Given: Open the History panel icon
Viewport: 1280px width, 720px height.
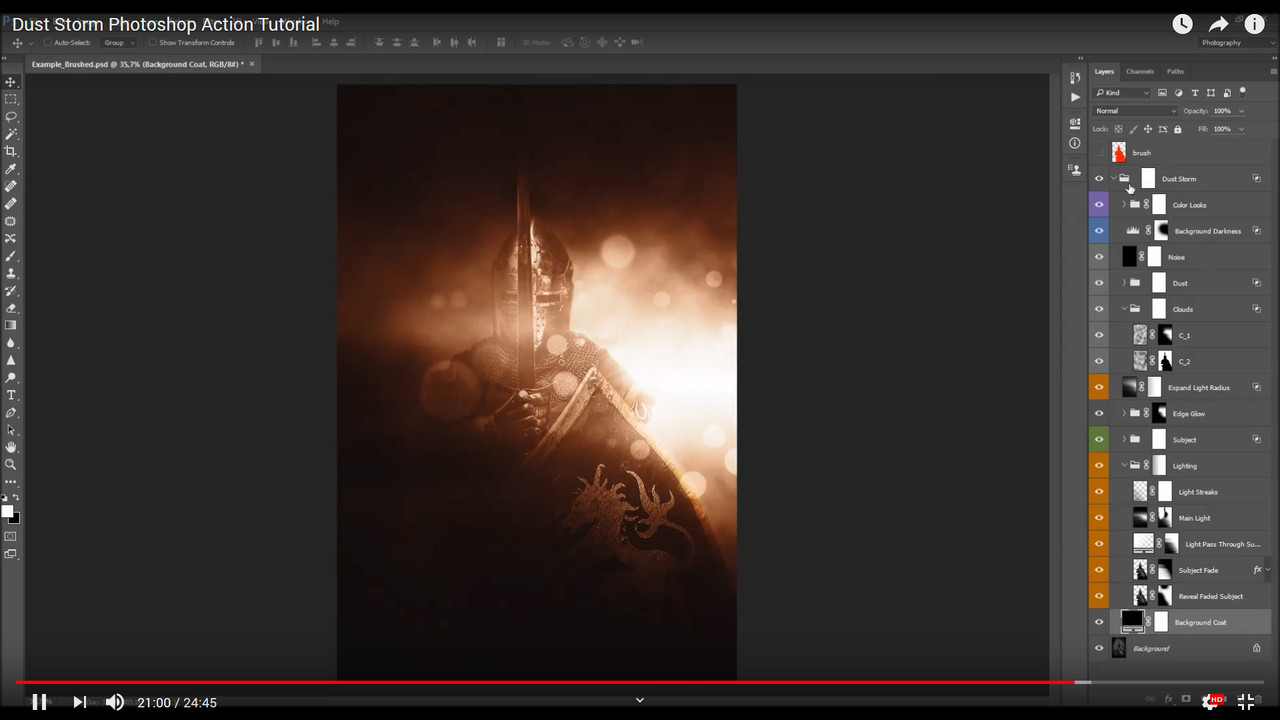Looking at the screenshot, I should click(x=1075, y=77).
